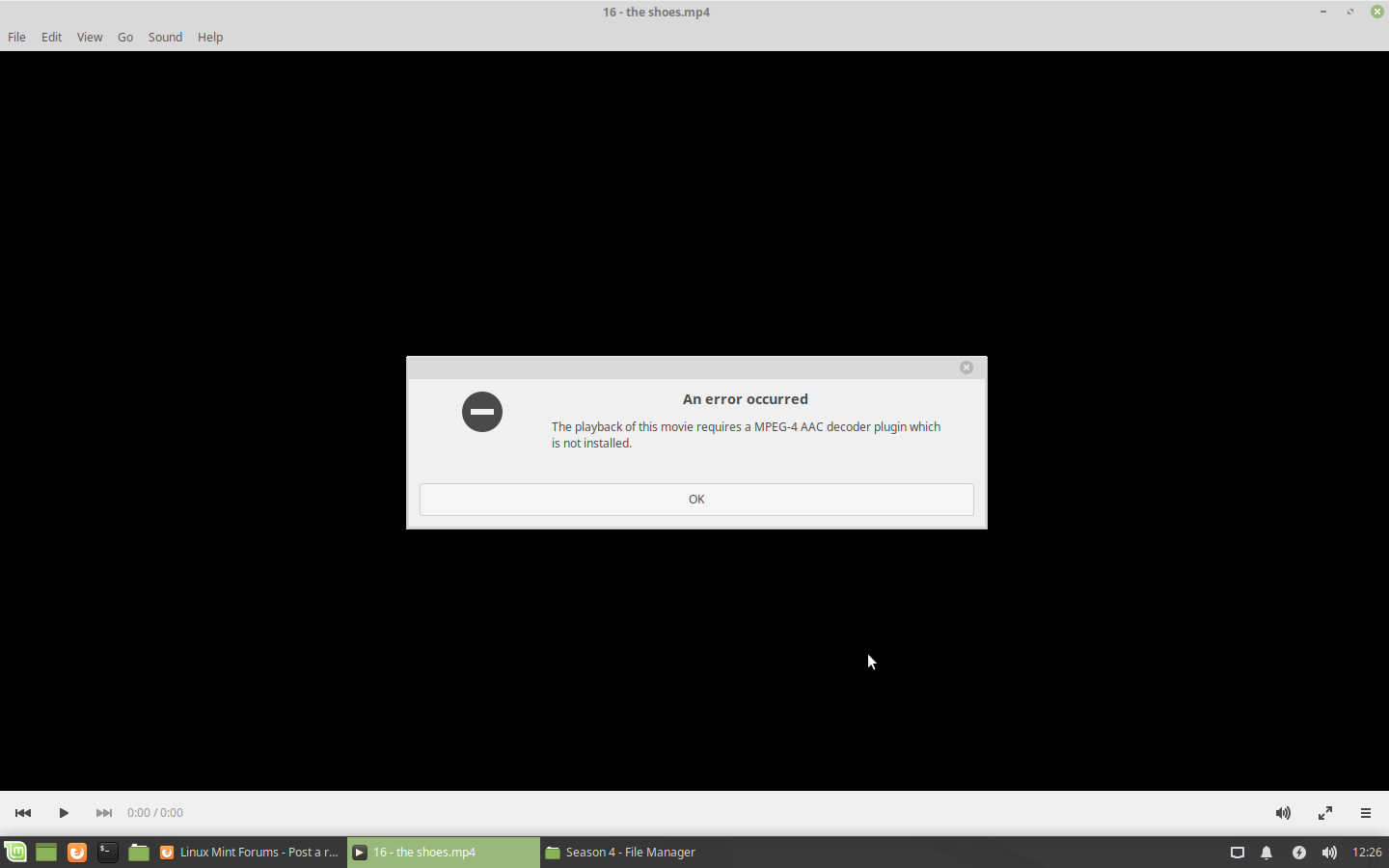The height and width of the screenshot is (868, 1389).
Task: Click the MPEG-4 AAC decoder message text
Action: tap(746, 435)
